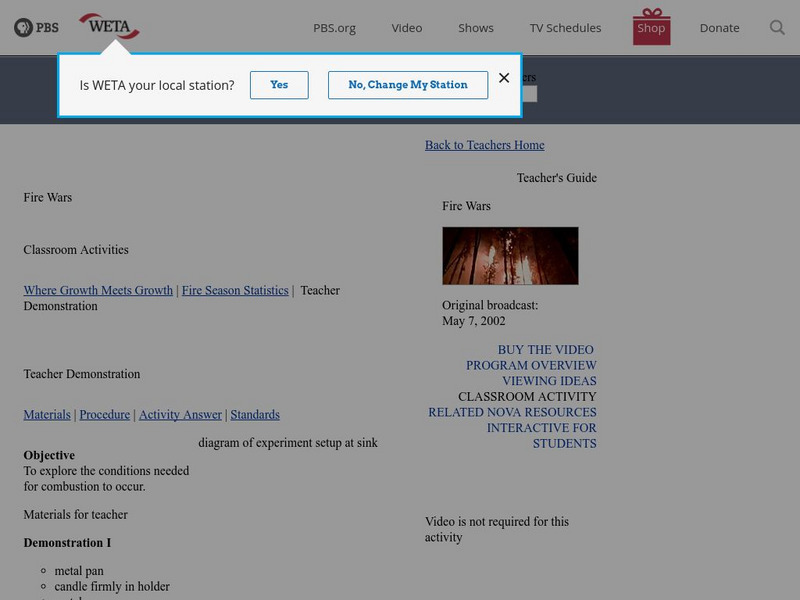800x600 pixels.
Task: Click 'May 7, 2002' broadcast date
Action: (473, 321)
